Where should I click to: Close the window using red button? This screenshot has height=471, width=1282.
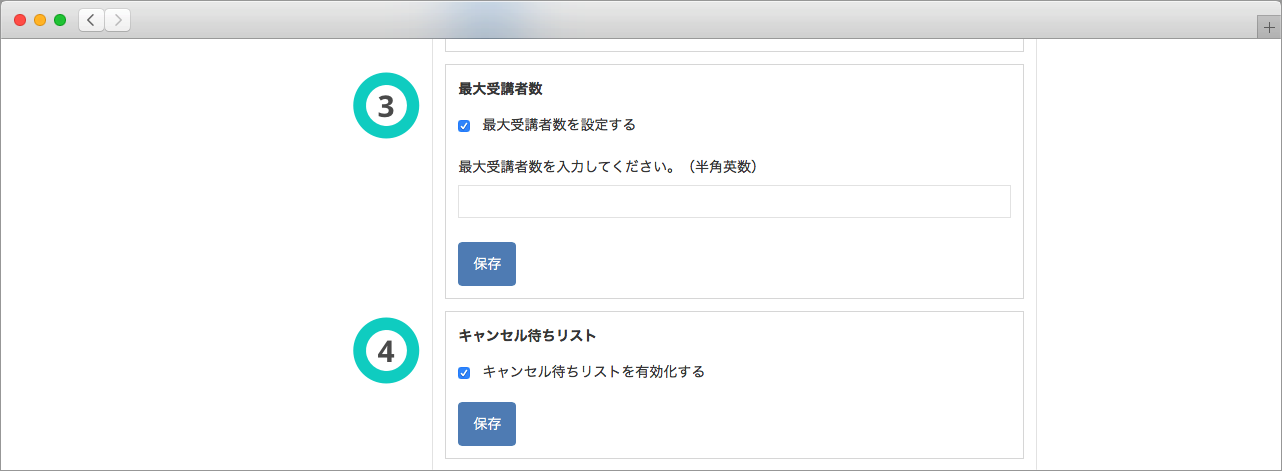(20, 20)
